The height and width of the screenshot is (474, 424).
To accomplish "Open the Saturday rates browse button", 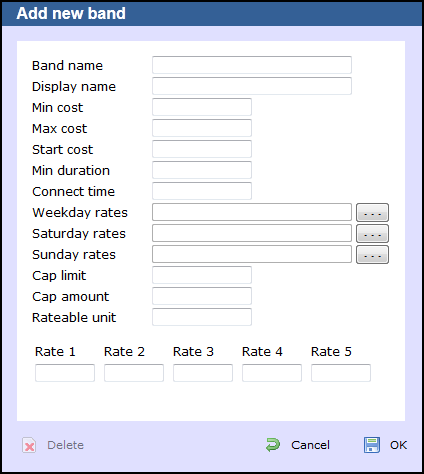I will (x=372, y=234).
